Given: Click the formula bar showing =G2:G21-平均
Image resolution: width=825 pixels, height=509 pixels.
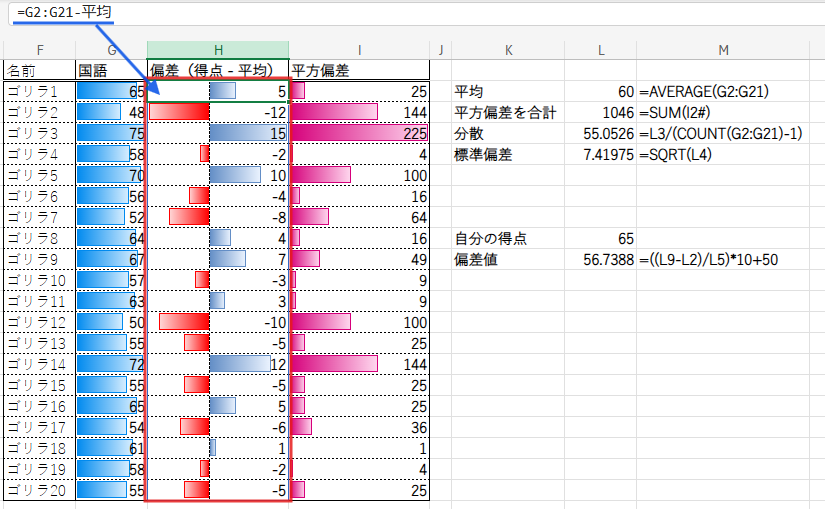Looking at the screenshot, I should coord(416,12).
